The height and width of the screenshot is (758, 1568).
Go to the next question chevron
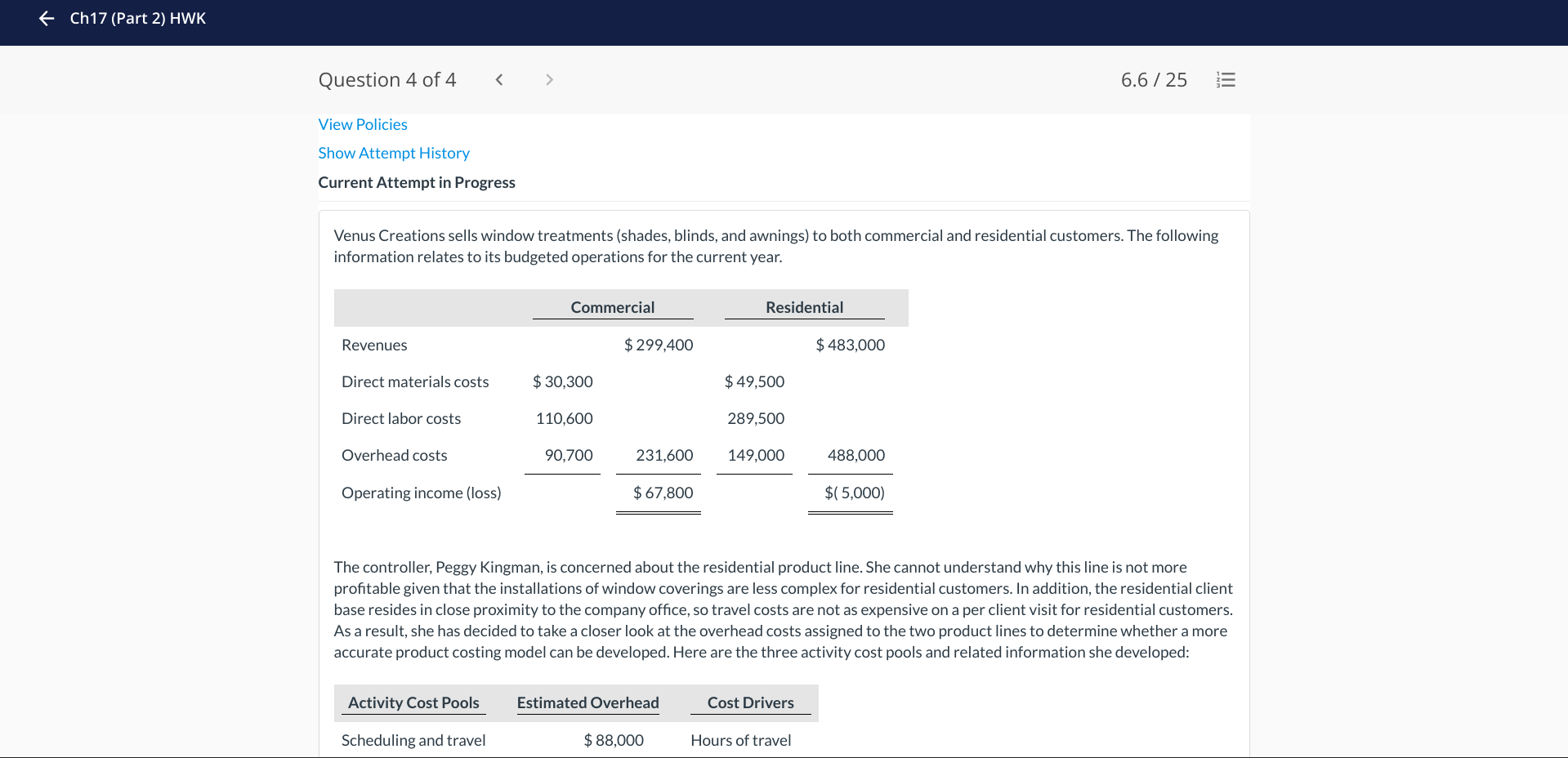pyautogui.click(x=549, y=79)
